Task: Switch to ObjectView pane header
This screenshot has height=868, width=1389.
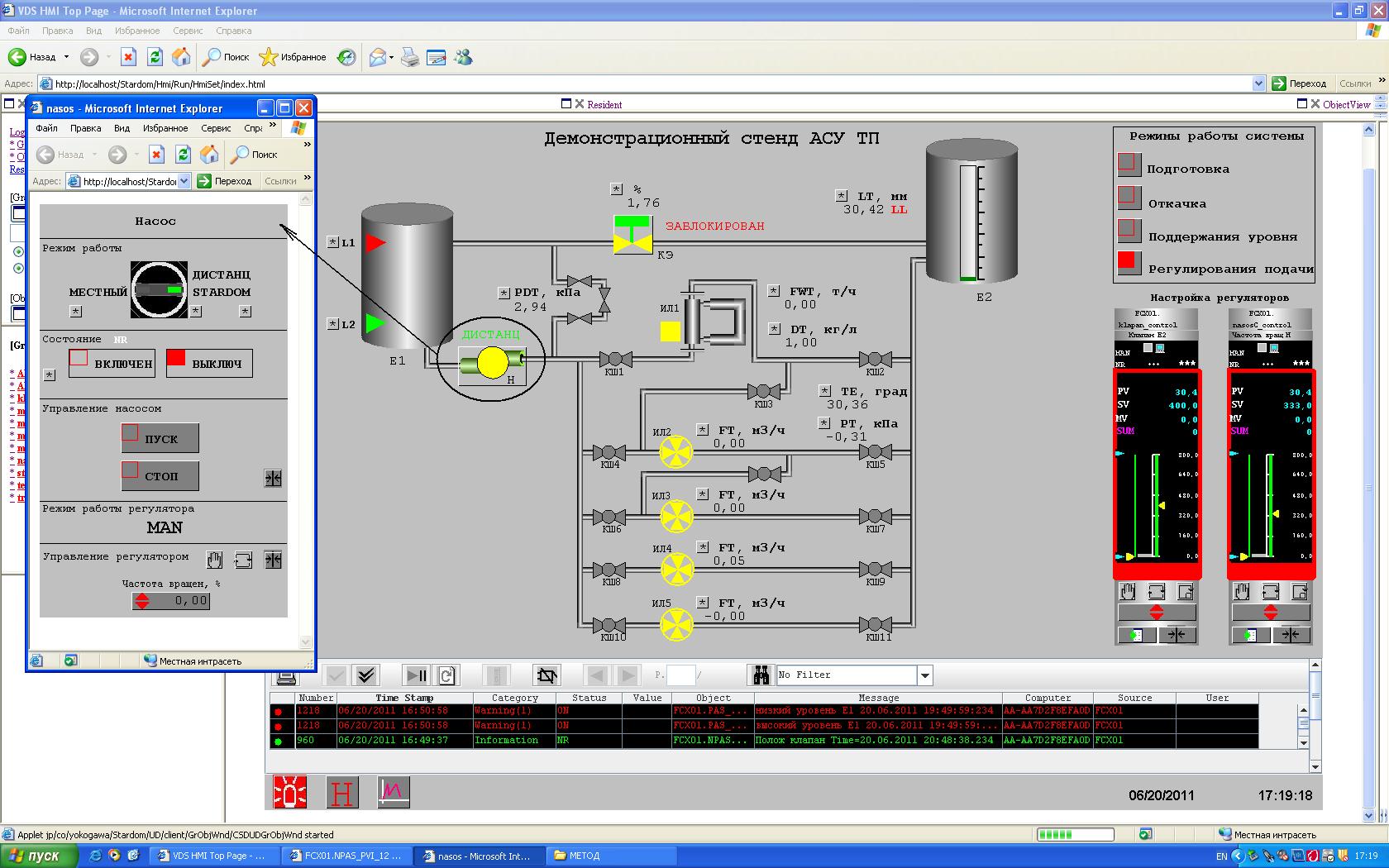Action: (1346, 105)
